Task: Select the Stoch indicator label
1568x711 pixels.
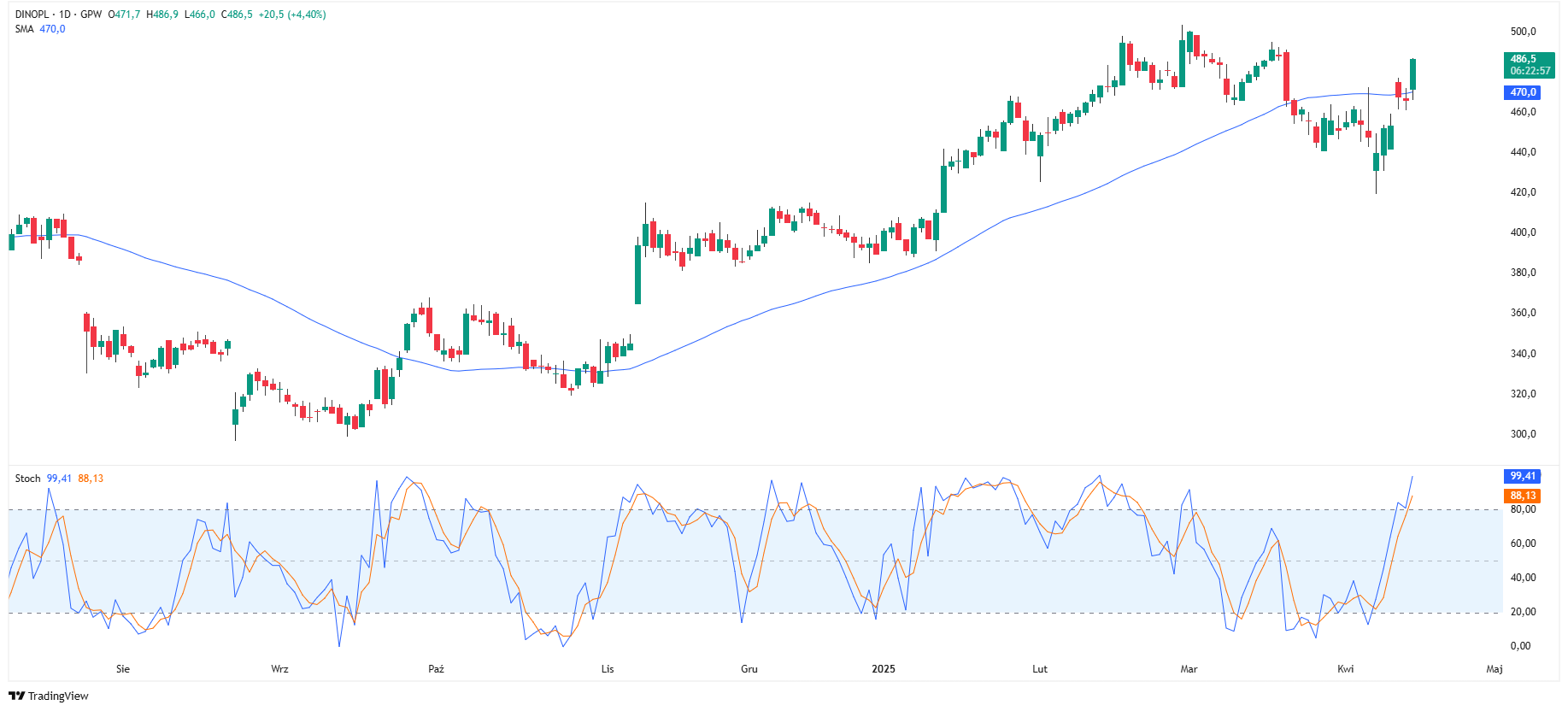Action: [x=27, y=479]
